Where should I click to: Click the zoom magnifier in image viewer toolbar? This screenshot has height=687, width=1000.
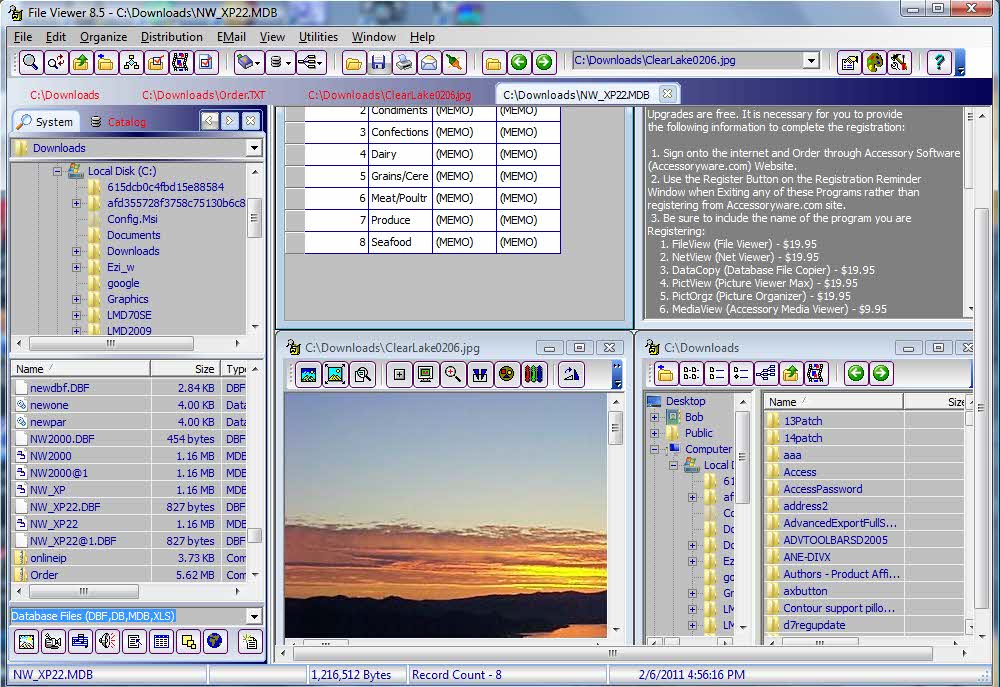(453, 375)
